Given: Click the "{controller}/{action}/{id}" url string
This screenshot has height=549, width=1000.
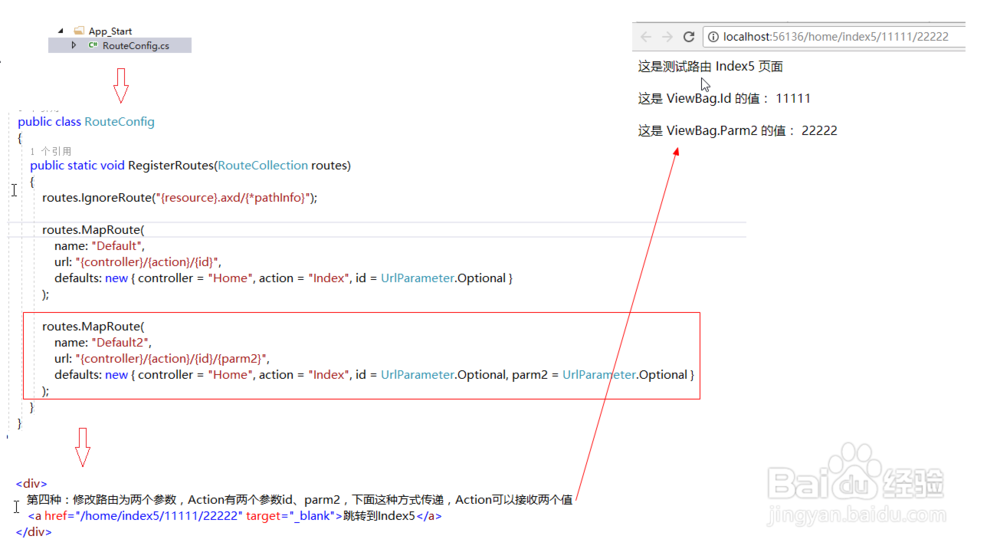Looking at the screenshot, I should [x=148, y=262].
